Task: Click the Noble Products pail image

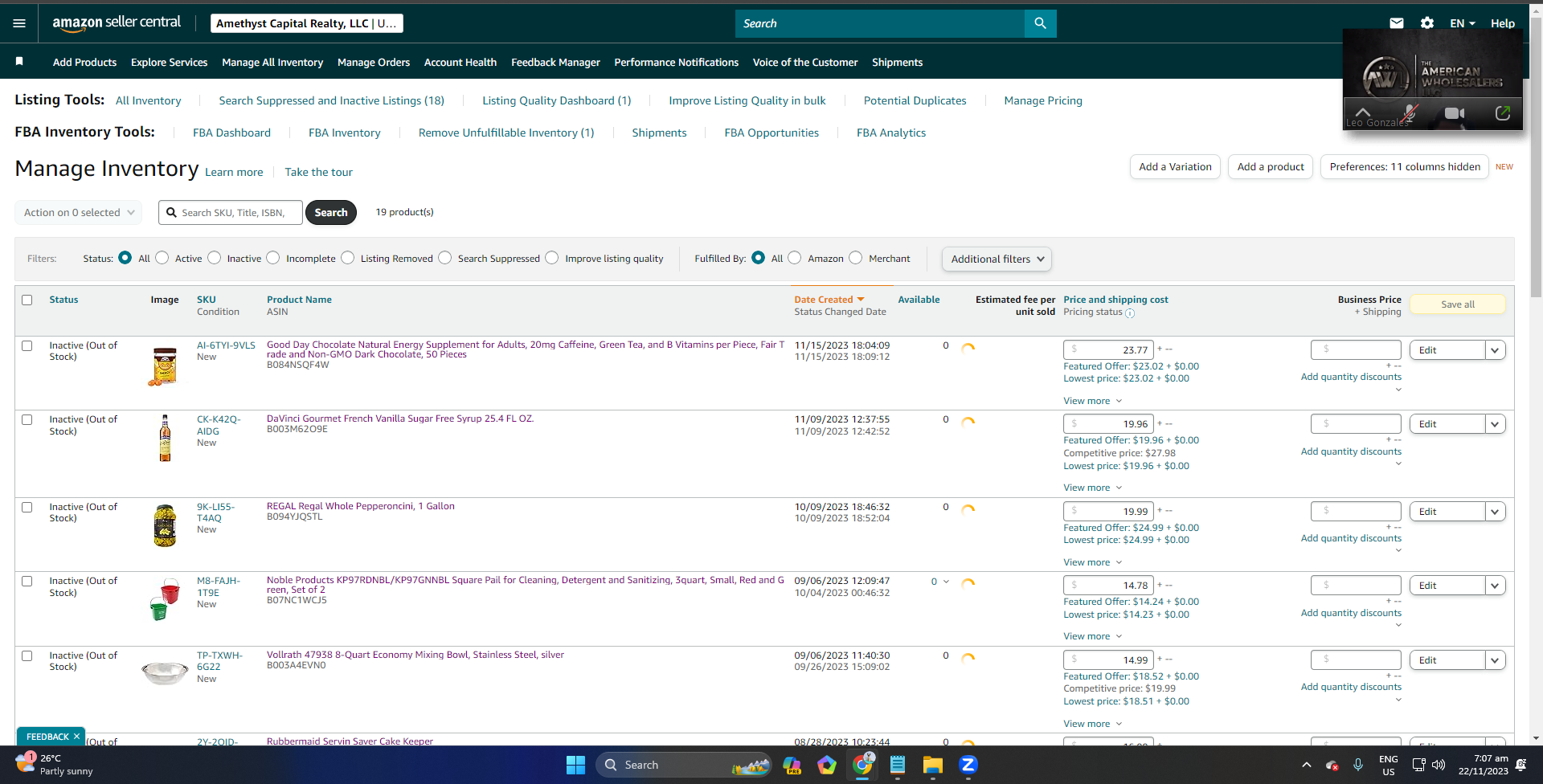Action: 165,599
